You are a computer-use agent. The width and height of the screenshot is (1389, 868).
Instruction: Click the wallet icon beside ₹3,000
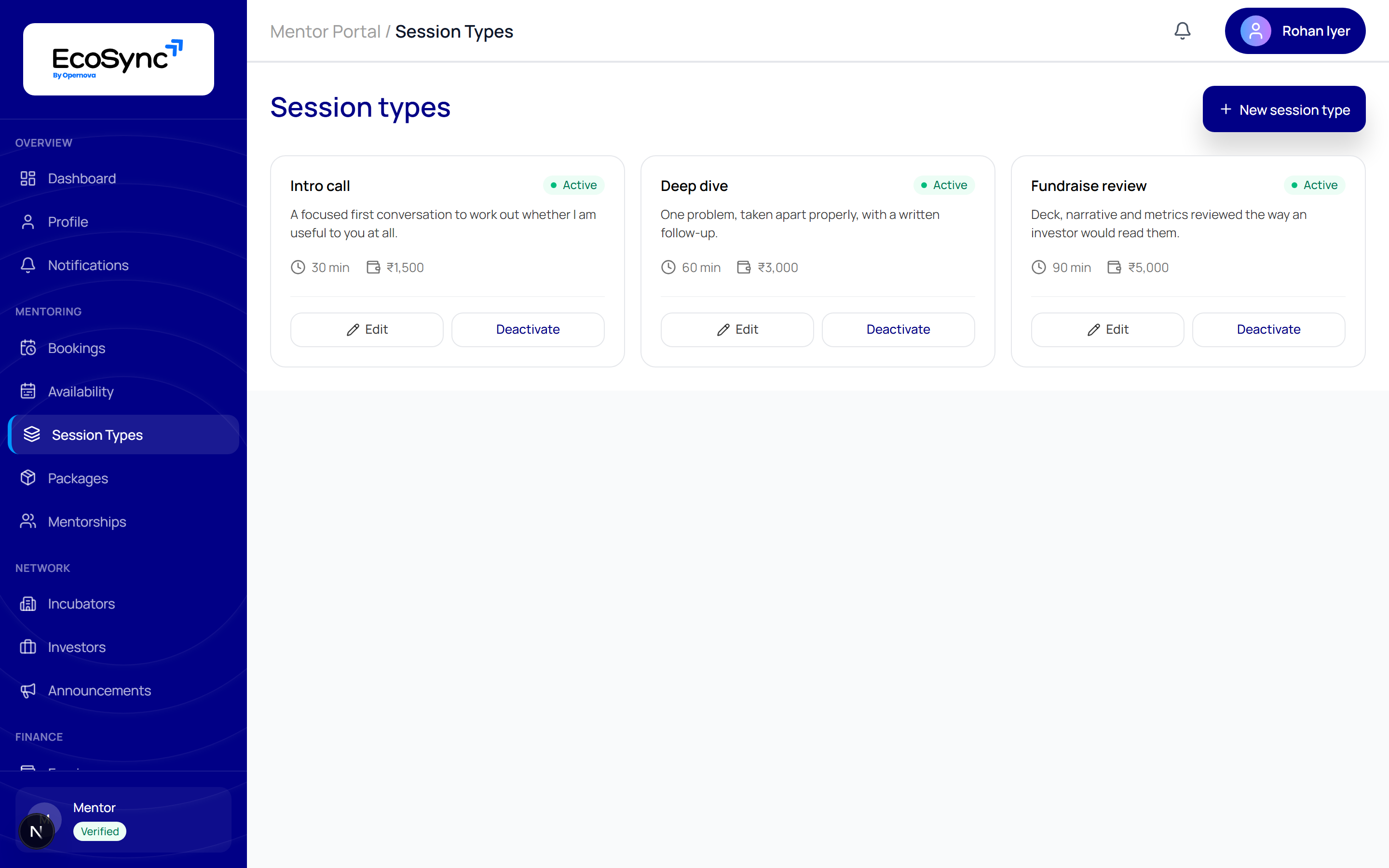coord(744,268)
